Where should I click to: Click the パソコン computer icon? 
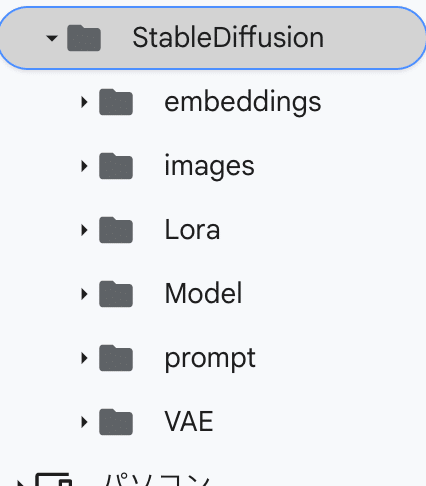(53, 479)
